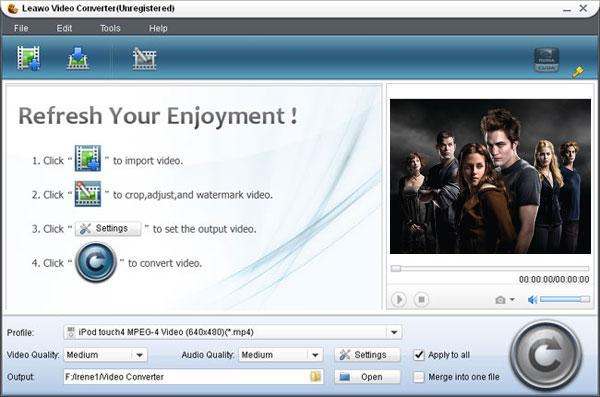This screenshot has height=397, width=600.
Task: Enable Merge into one file checkbox
Action: pyautogui.click(x=419, y=377)
